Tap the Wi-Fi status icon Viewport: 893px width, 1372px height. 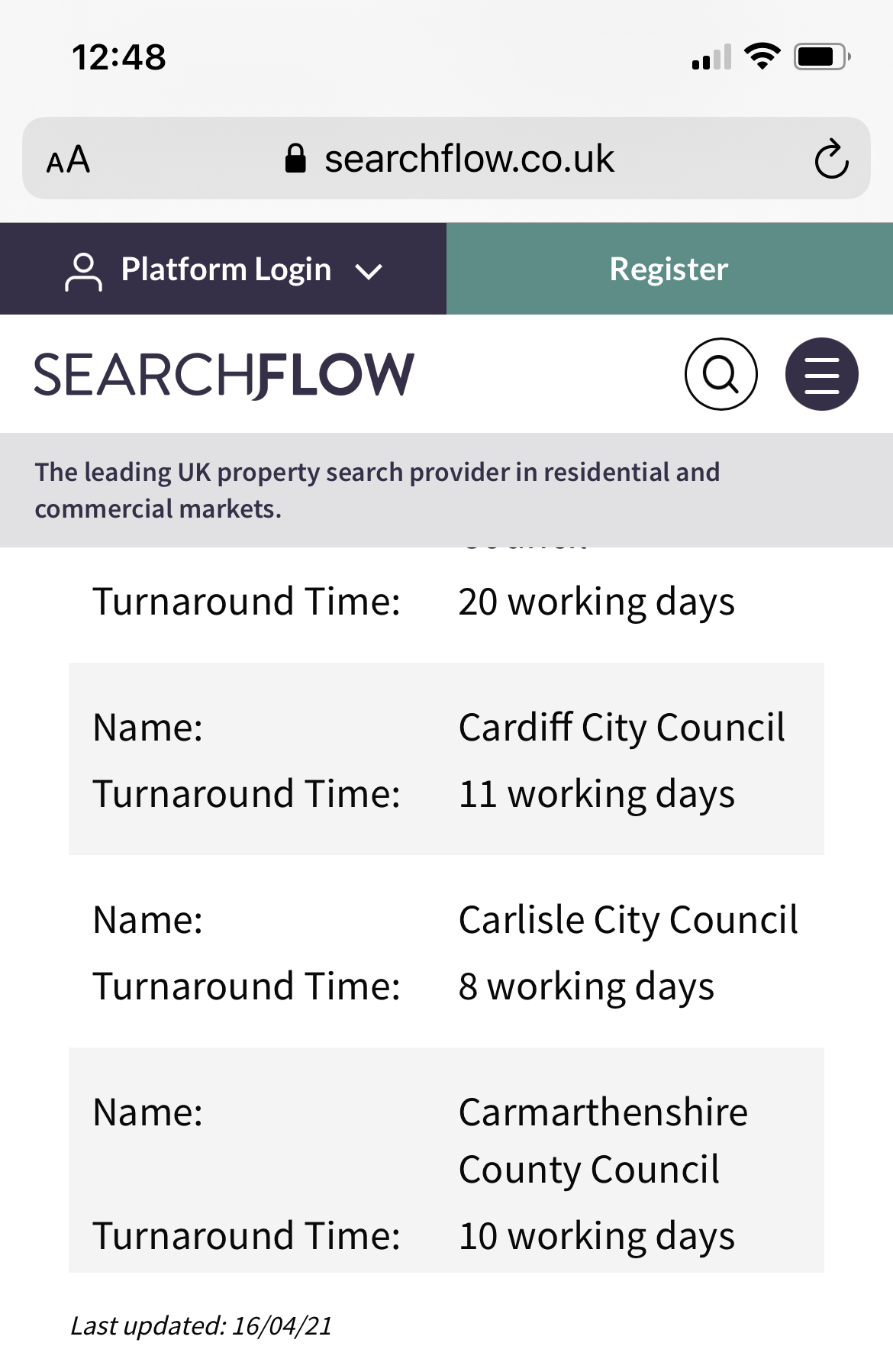click(x=762, y=56)
